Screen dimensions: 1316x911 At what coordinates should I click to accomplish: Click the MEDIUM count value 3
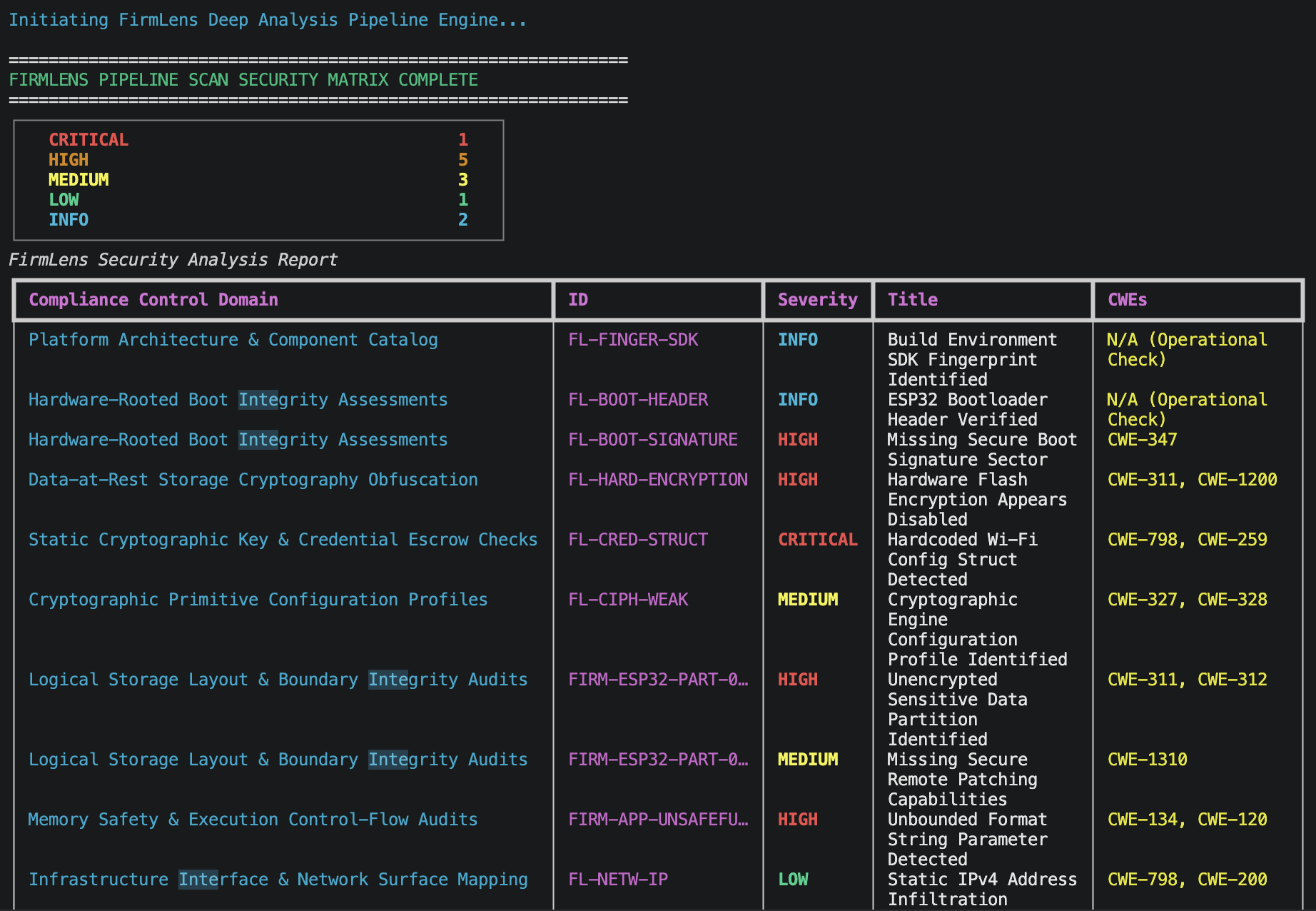point(463,180)
